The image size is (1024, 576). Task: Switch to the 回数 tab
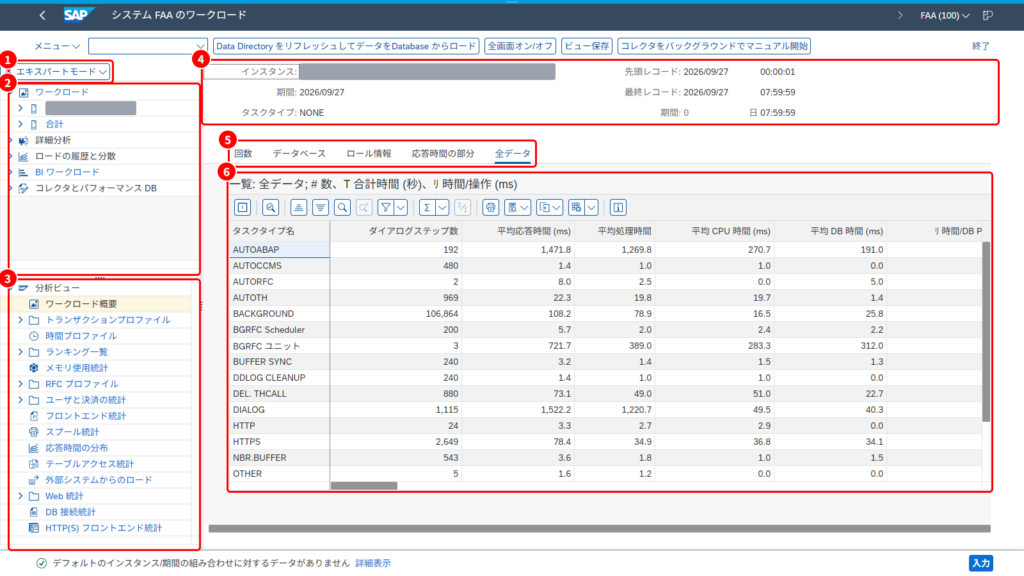[x=243, y=153]
